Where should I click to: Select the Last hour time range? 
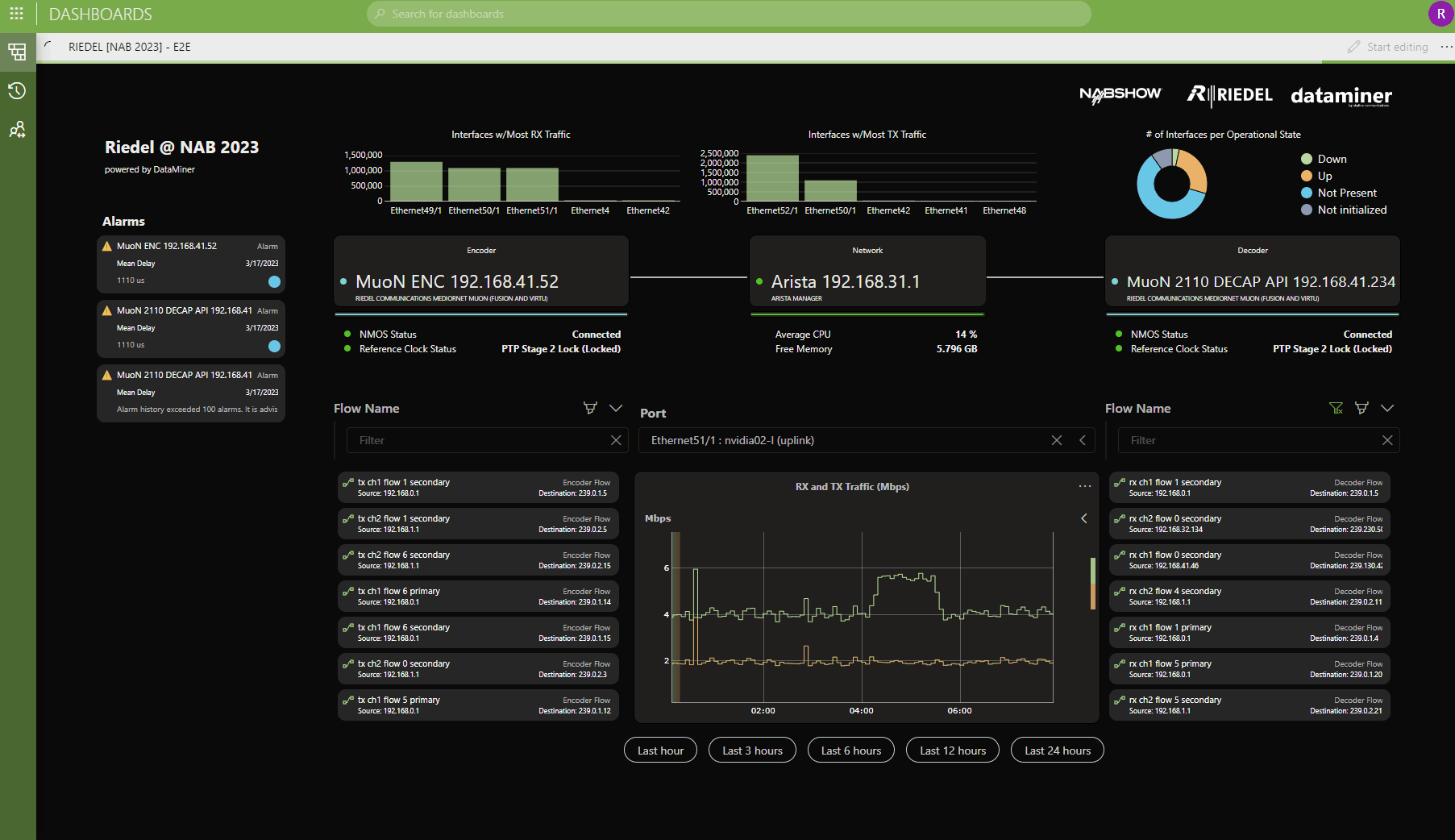coord(660,751)
